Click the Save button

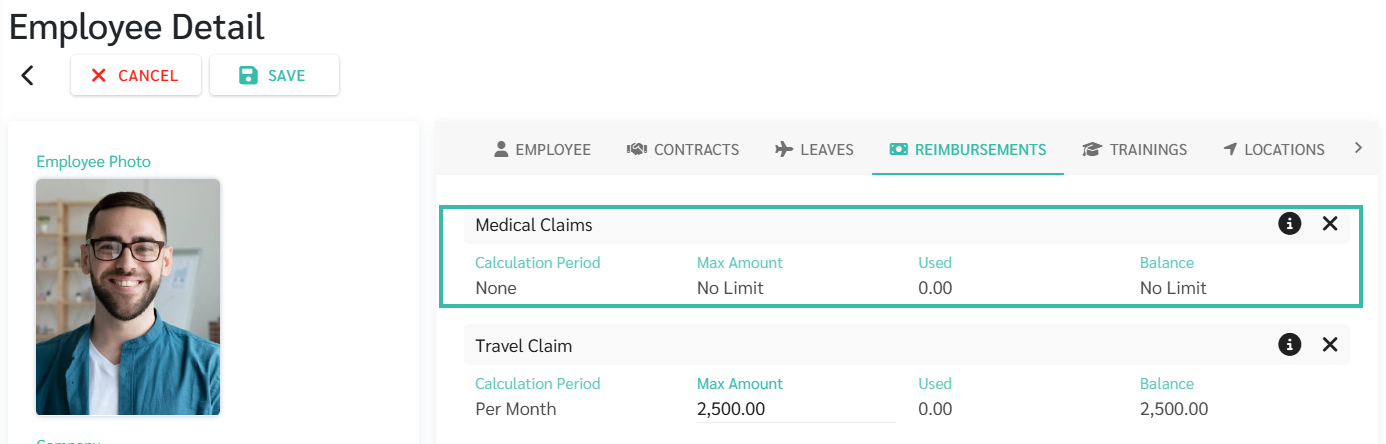(274, 76)
